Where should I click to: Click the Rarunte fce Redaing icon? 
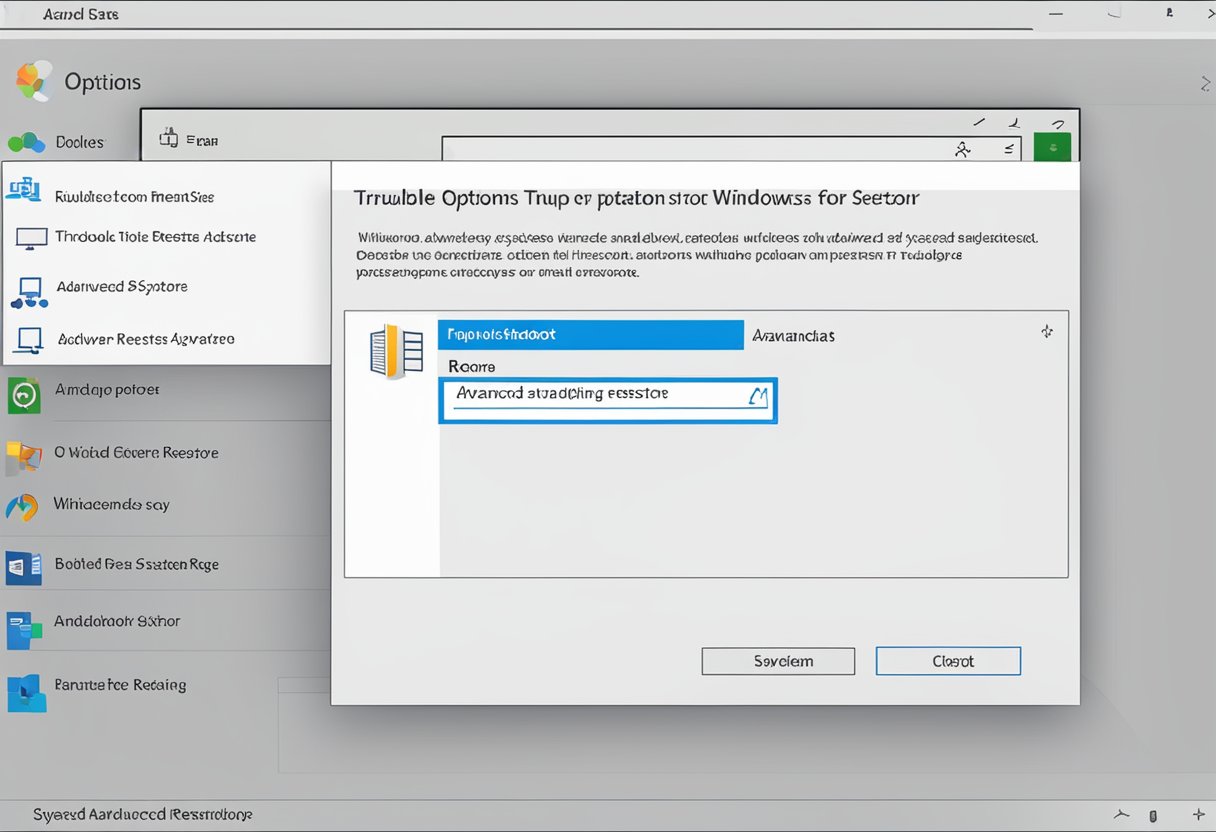(25, 692)
